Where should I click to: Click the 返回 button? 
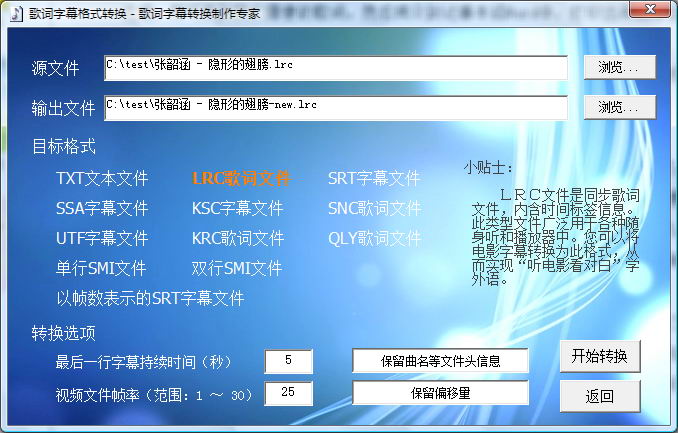click(599, 396)
